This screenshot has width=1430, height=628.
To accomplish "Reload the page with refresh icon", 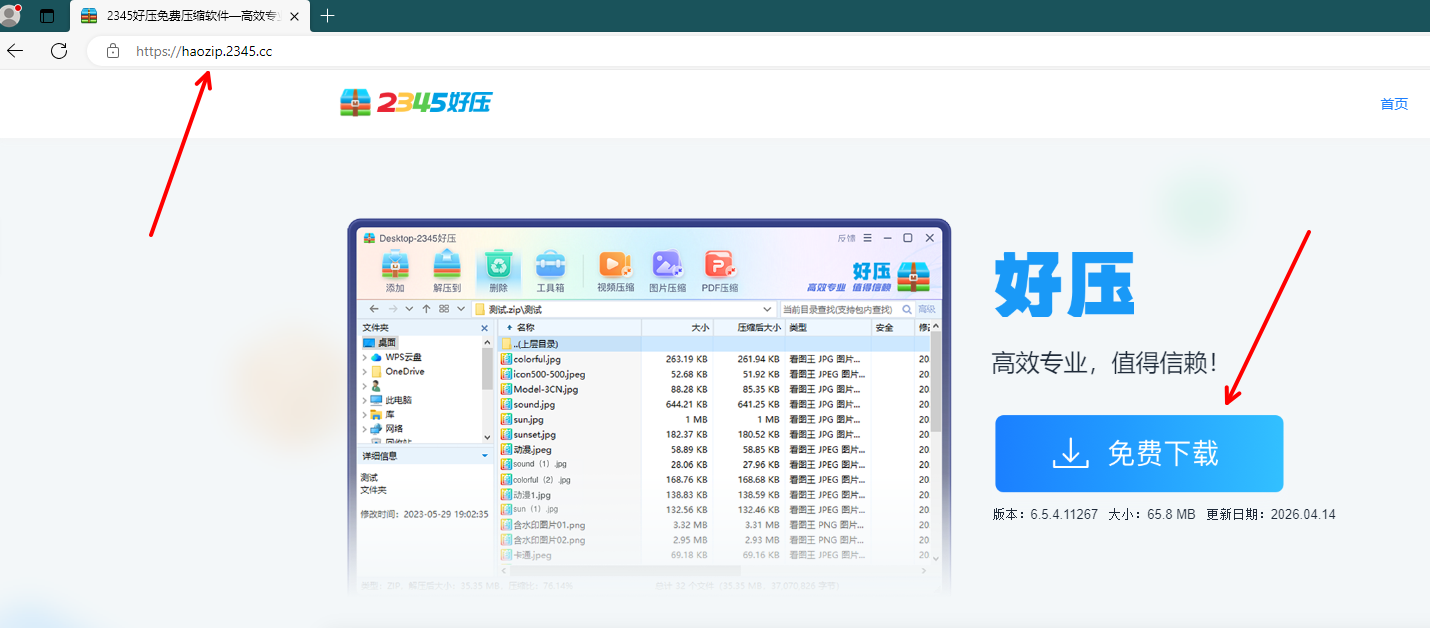I will [59, 50].
